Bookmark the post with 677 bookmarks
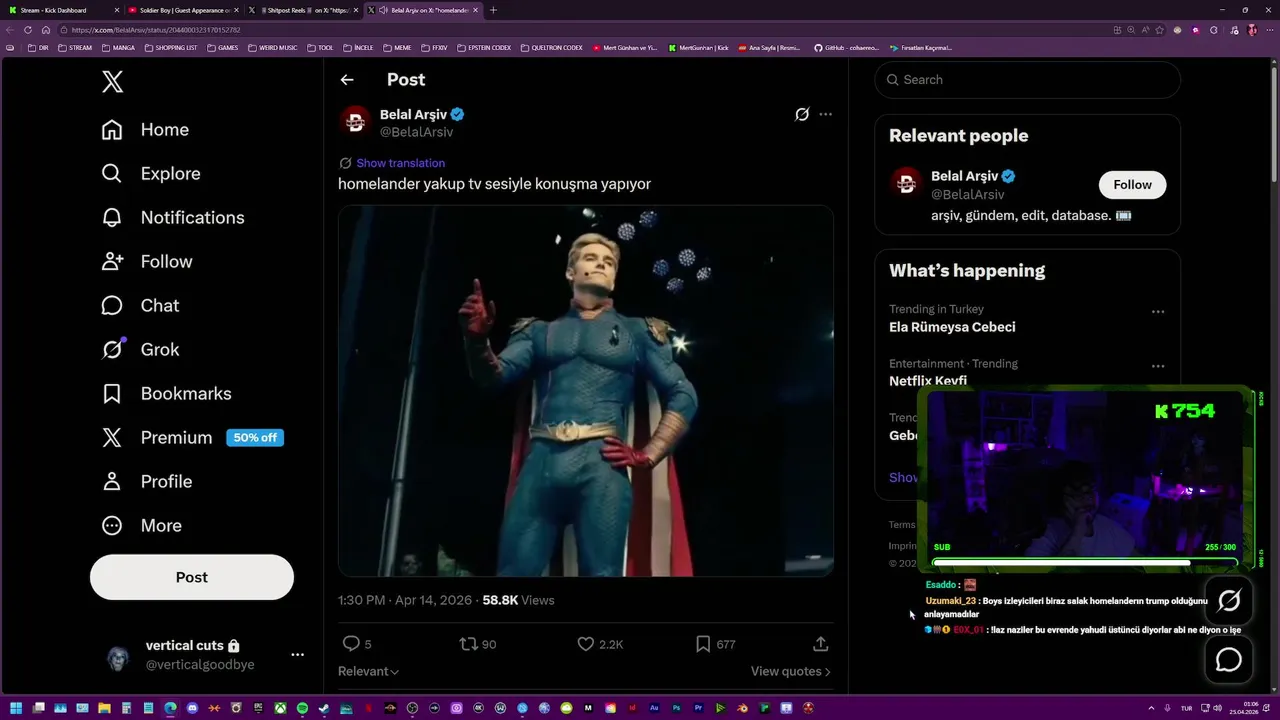Image resolution: width=1280 pixels, height=720 pixels. [x=703, y=644]
